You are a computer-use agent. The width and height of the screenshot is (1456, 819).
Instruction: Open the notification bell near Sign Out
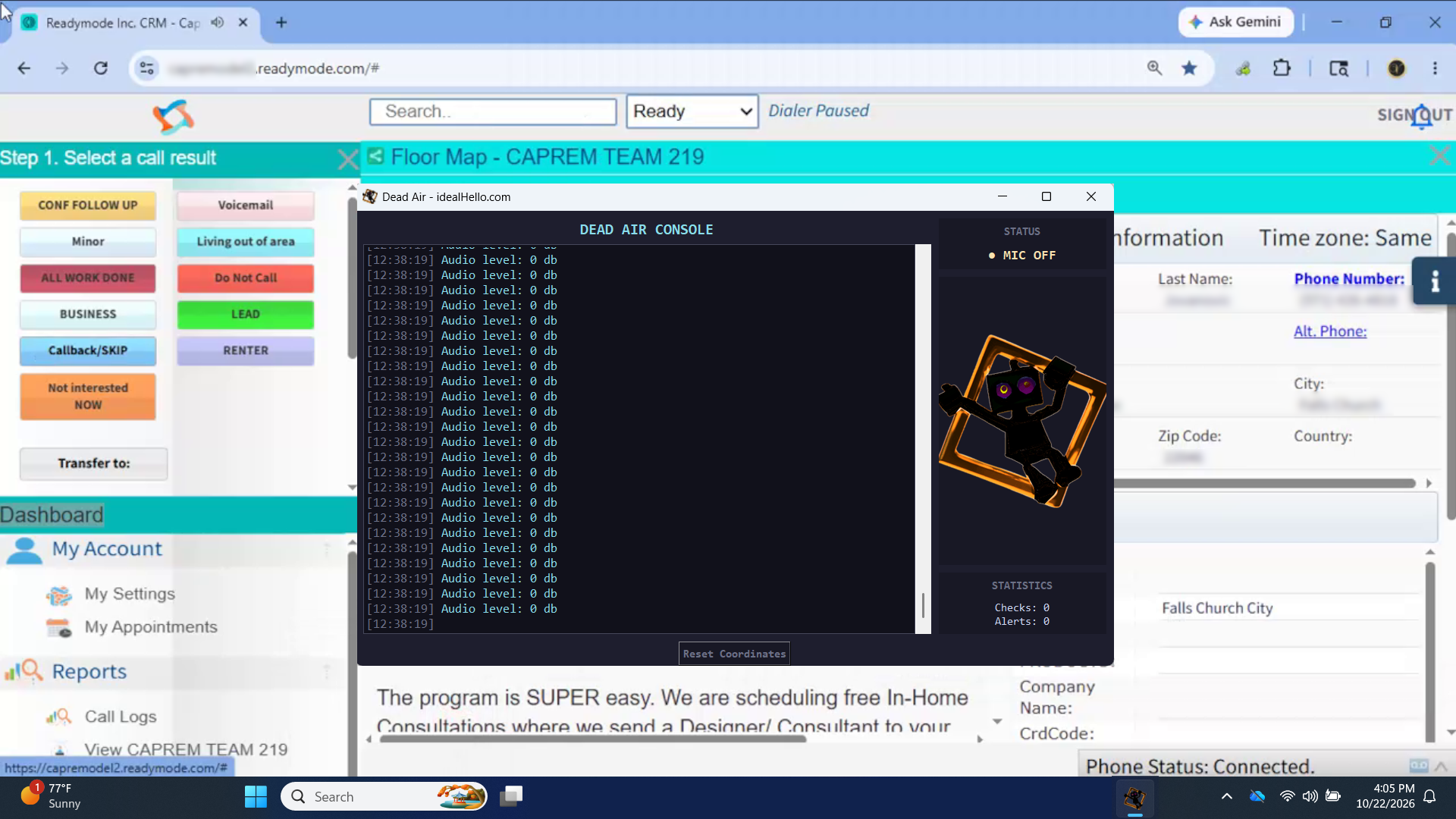1422,117
